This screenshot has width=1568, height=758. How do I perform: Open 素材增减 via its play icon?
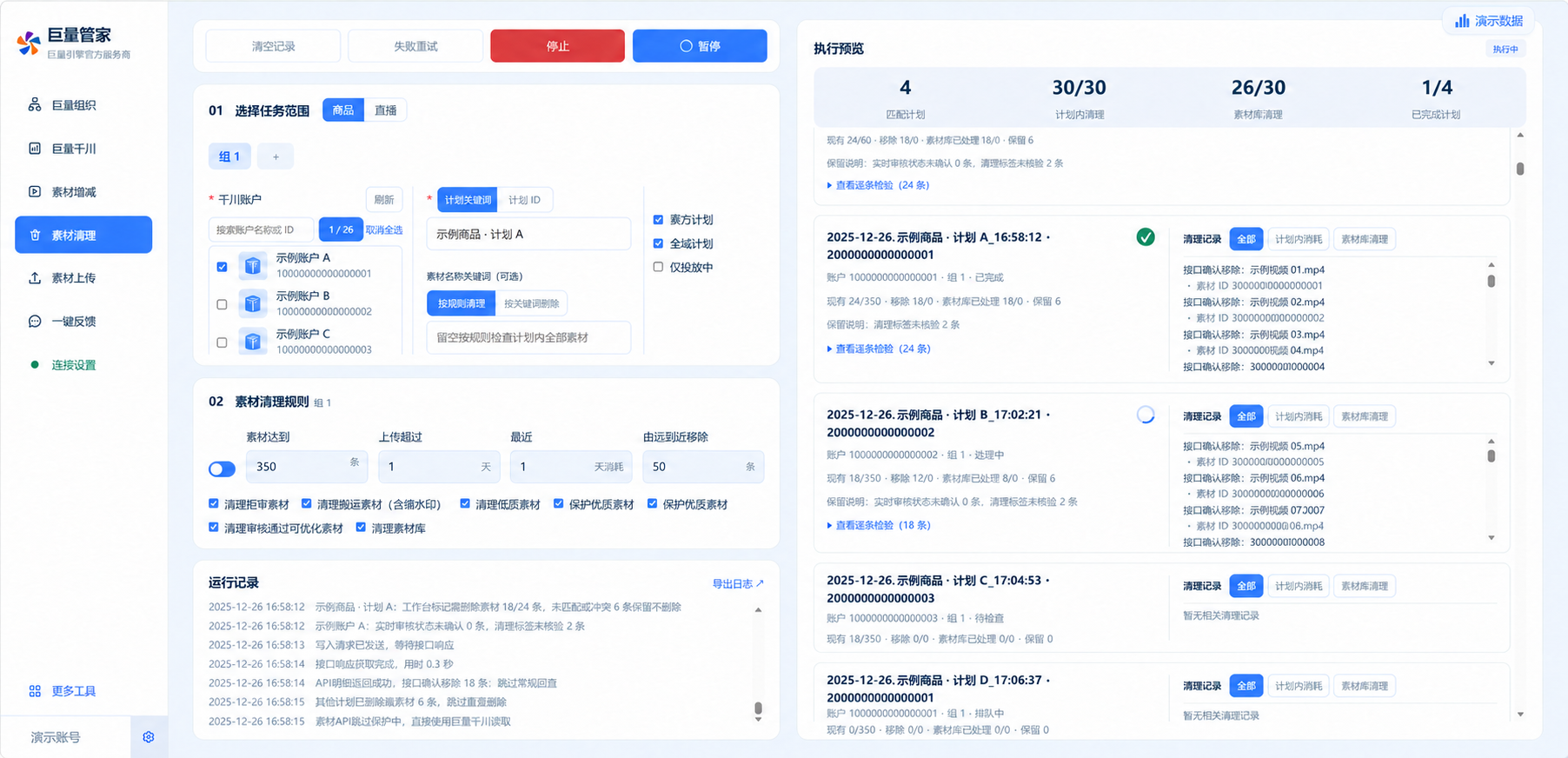[x=35, y=192]
